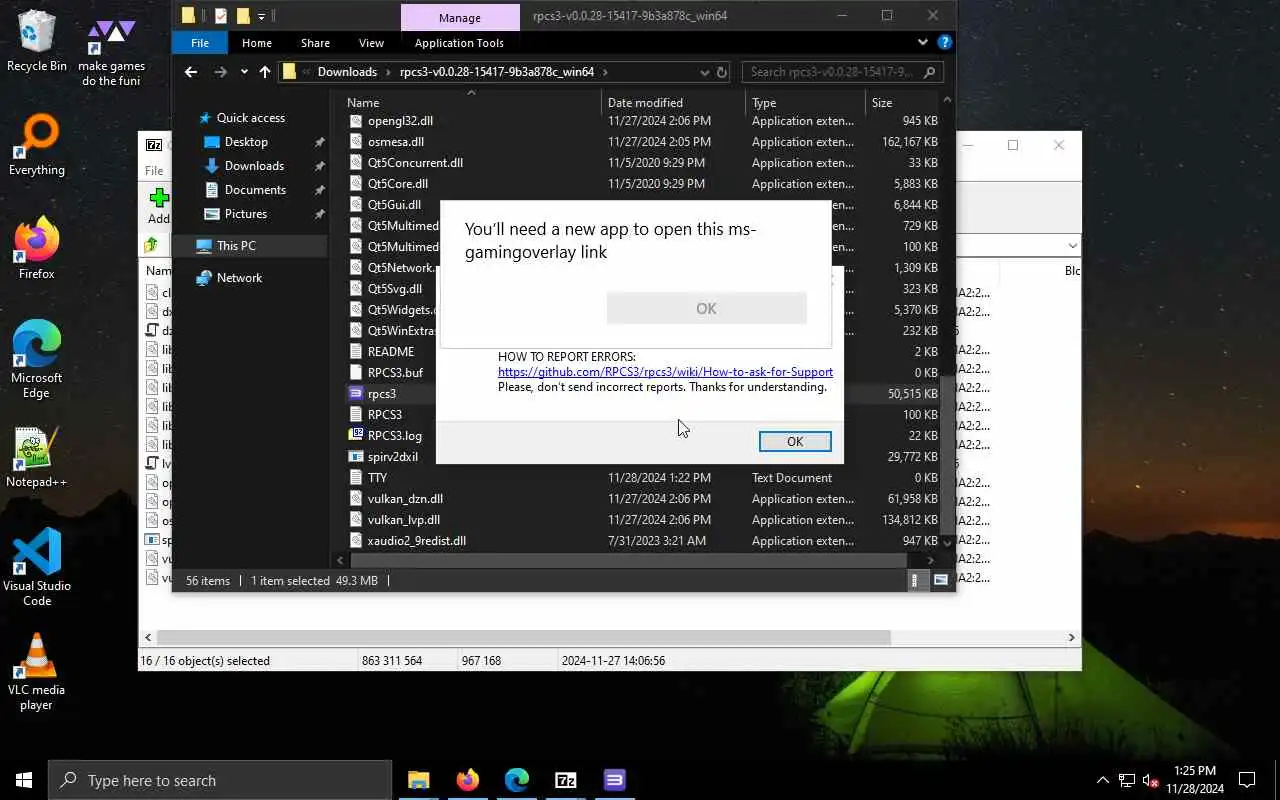Open 7-Zip from the taskbar
This screenshot has width=1280, height=800.
pyautogui.click(x=566, y=780)
